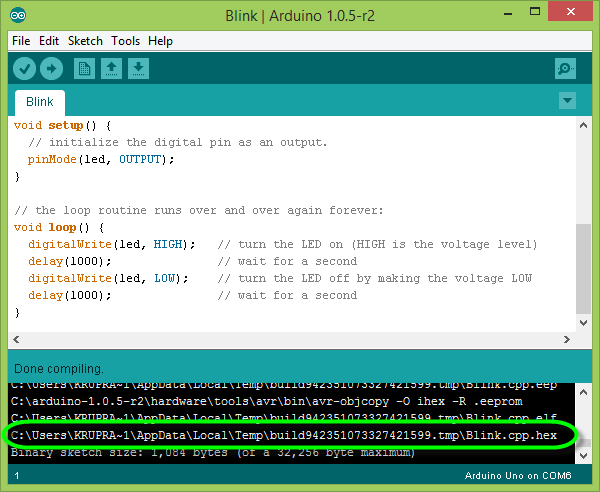Click the 'pinMode(led, OUTPUT);' line
This screenshot has height=492, width=600.
(101, 159)
